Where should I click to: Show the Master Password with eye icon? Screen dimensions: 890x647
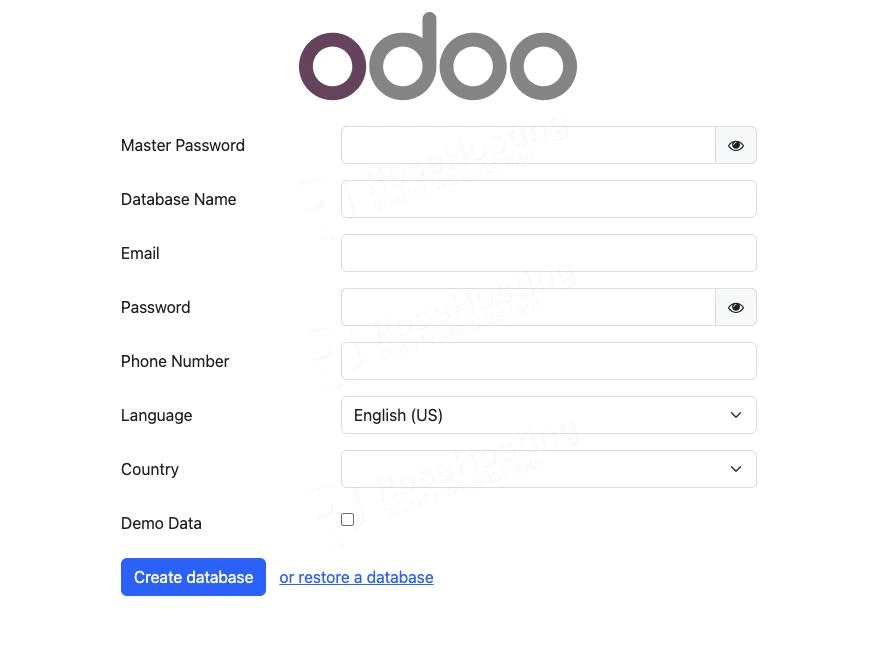point(736,145)
